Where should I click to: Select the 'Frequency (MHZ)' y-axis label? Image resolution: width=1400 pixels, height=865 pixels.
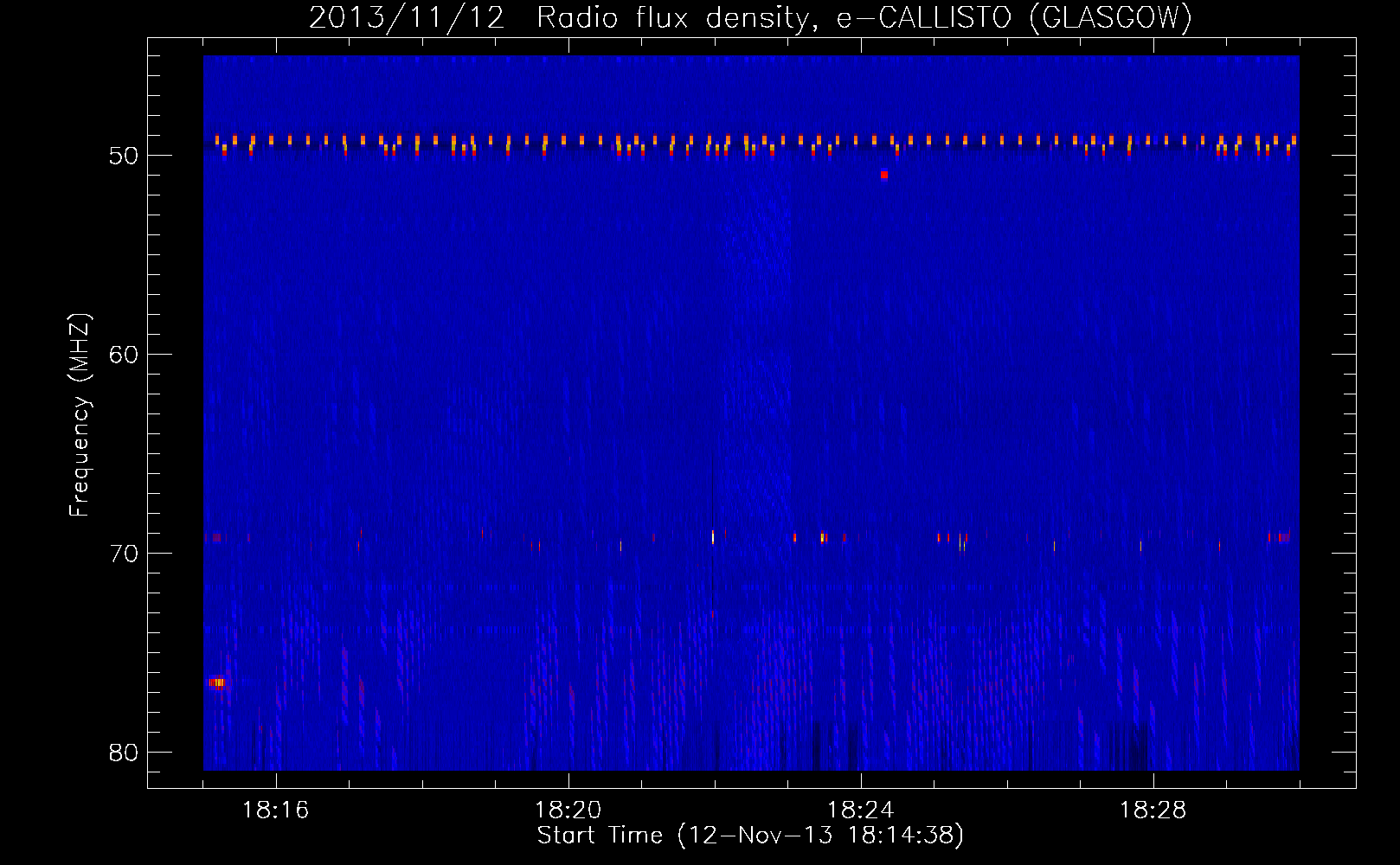(x=79, y=415)
